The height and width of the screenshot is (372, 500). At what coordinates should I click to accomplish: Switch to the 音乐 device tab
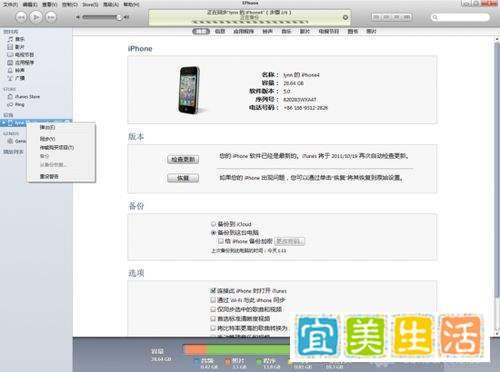point(286,31)
